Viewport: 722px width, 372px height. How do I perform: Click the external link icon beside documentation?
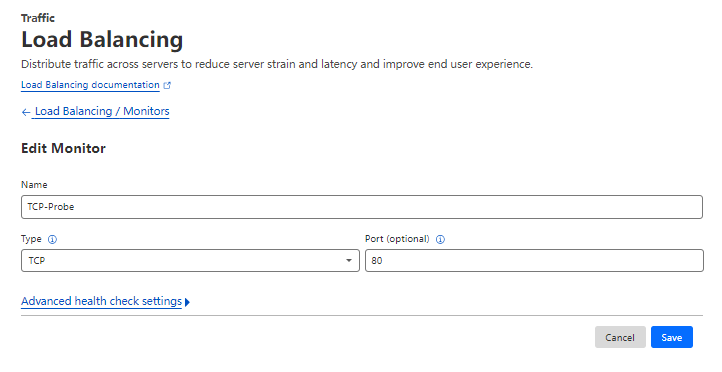(167, 85)
